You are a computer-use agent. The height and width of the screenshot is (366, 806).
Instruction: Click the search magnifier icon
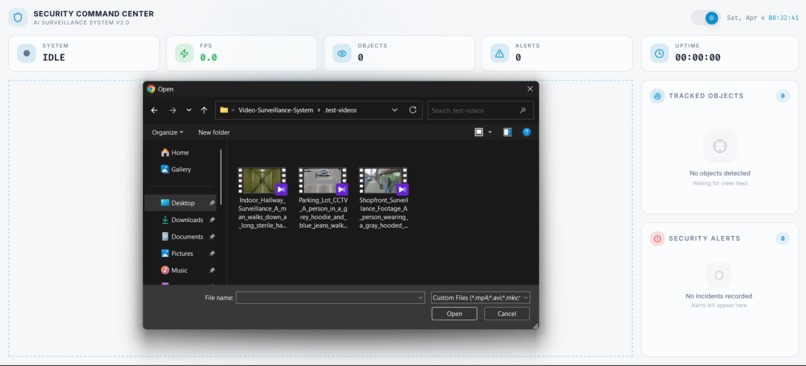click(x=523, y=111)
